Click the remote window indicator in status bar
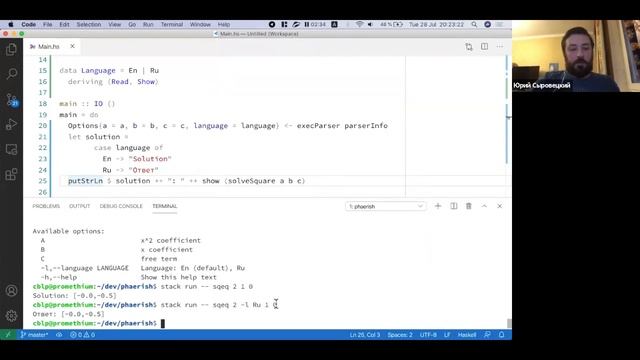The height and width of the screenshot is (360, 640). [8, 335]
